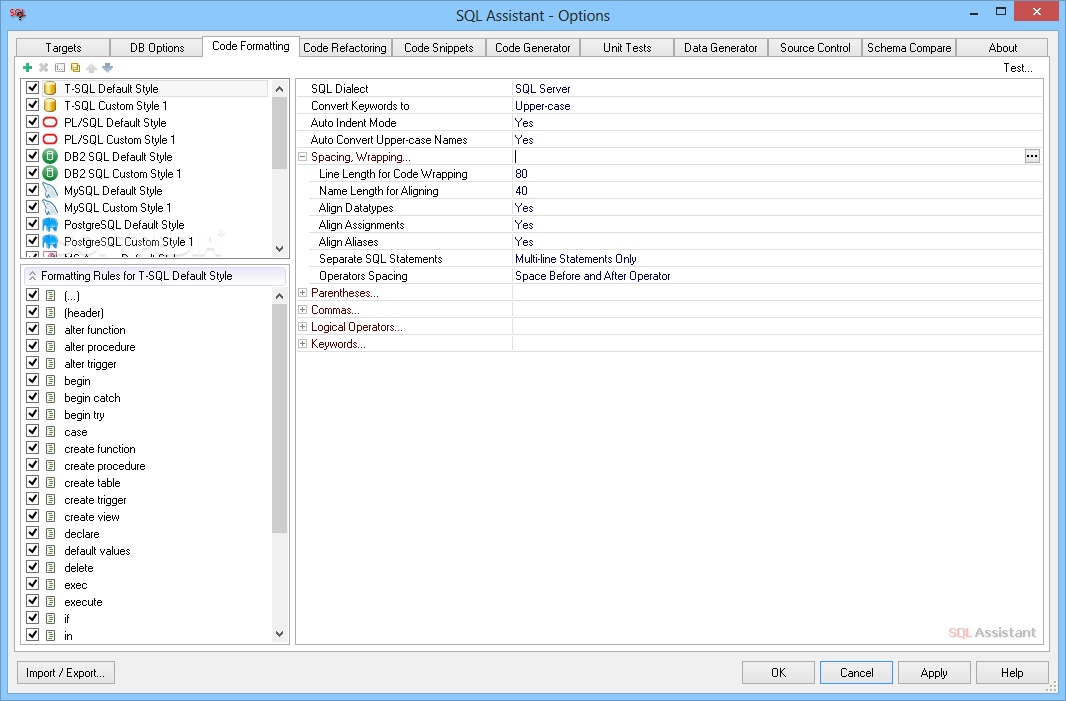Toggle the PostgreSQL Custom Style 1 checkbox
This screenshot has height=701, width=1066.
tap(32, 241)
